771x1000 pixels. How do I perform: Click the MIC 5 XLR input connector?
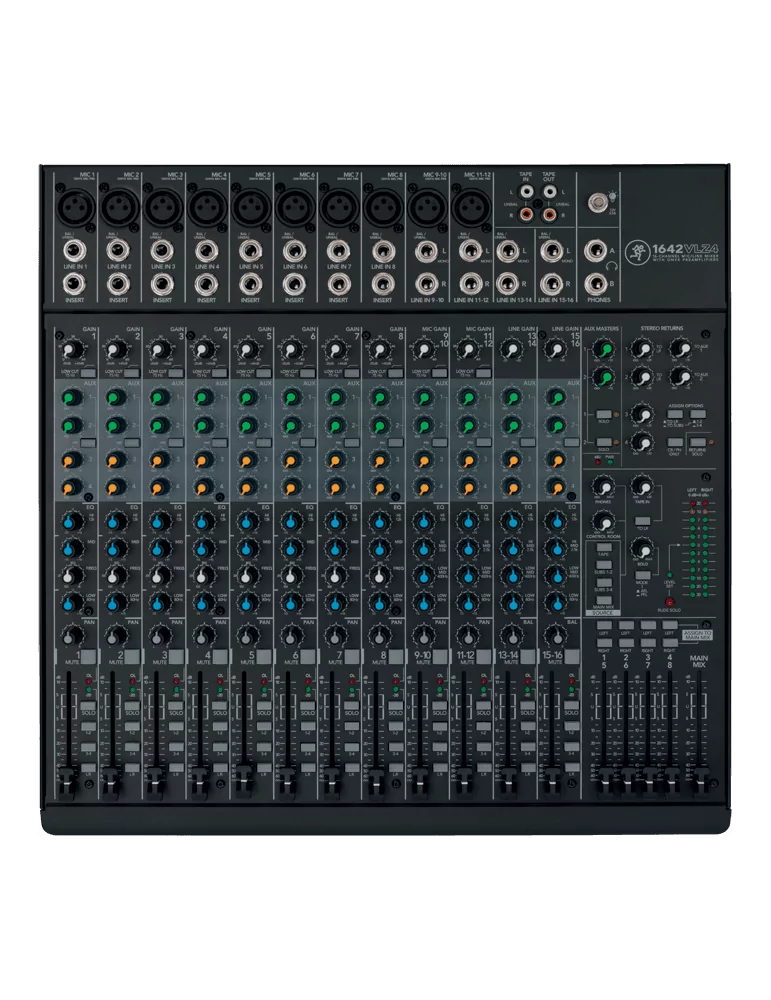pos(250,207)
